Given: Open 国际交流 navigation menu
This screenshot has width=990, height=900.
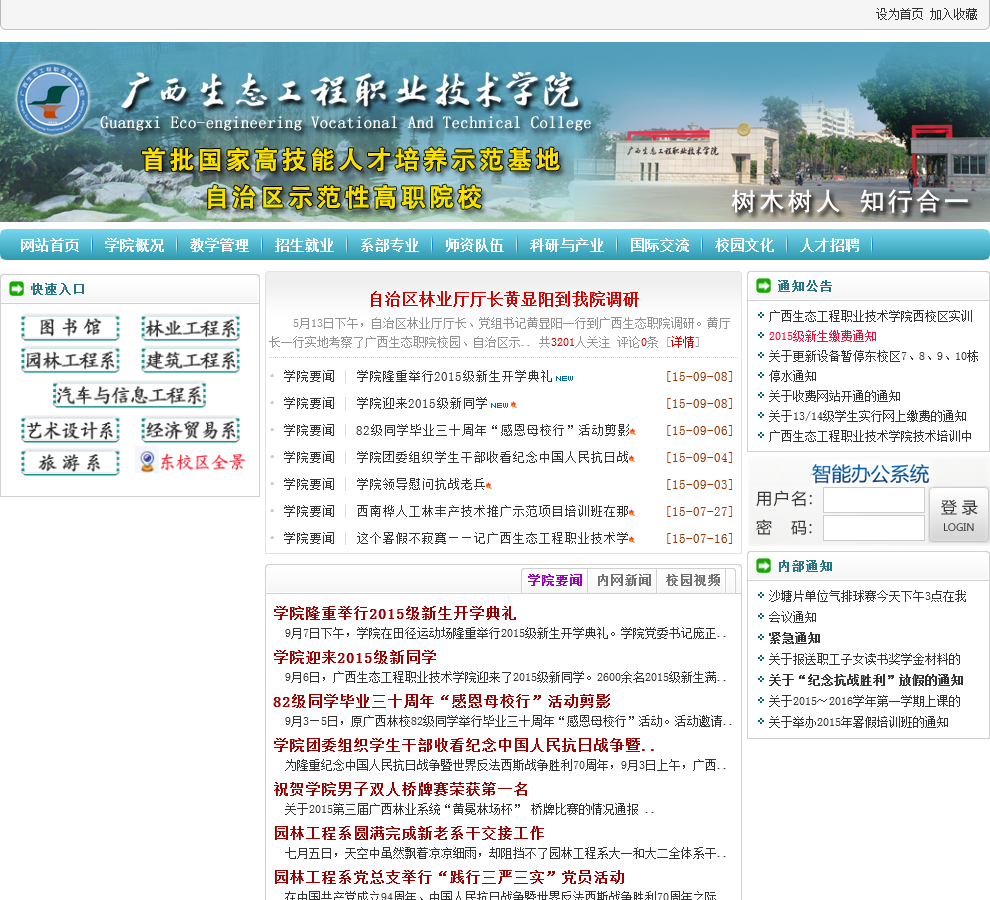Looking at the screenshot, I should (660, 245).
